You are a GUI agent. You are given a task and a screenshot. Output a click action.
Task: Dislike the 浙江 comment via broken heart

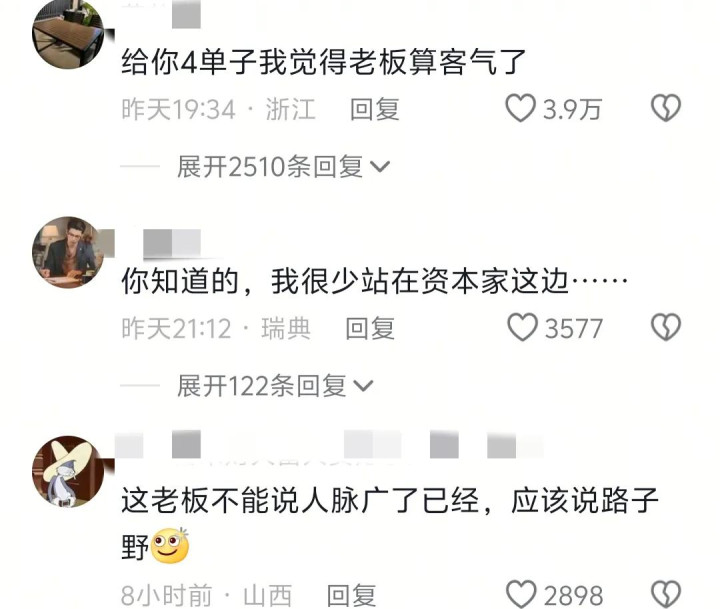(x=666, y=108)
